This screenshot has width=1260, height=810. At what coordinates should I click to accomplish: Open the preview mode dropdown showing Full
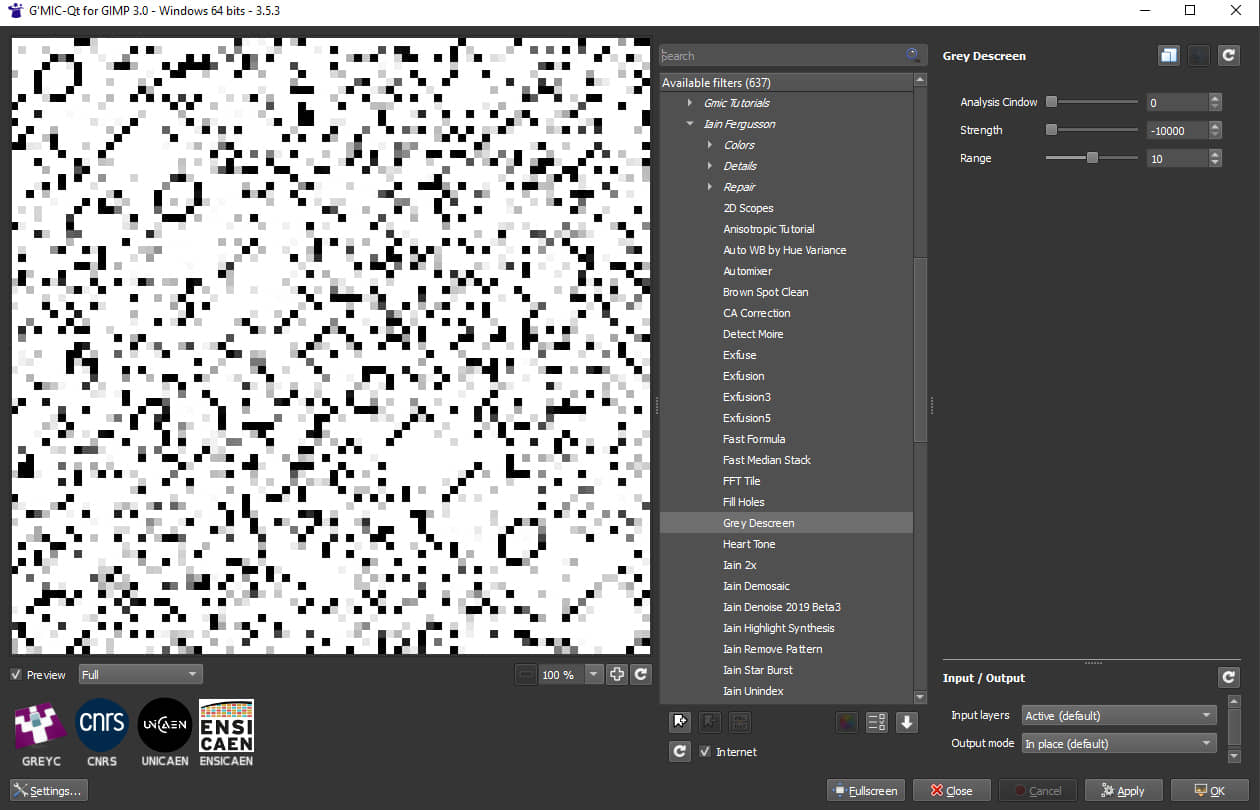pos(140,675)
